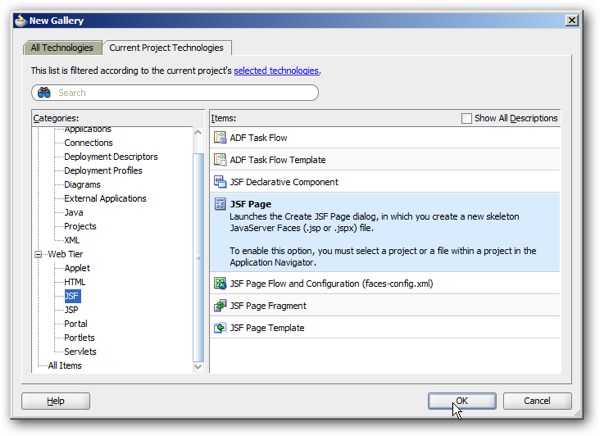600x436 pixels.
Task: Click the OK button
Action: click(462, 401)
